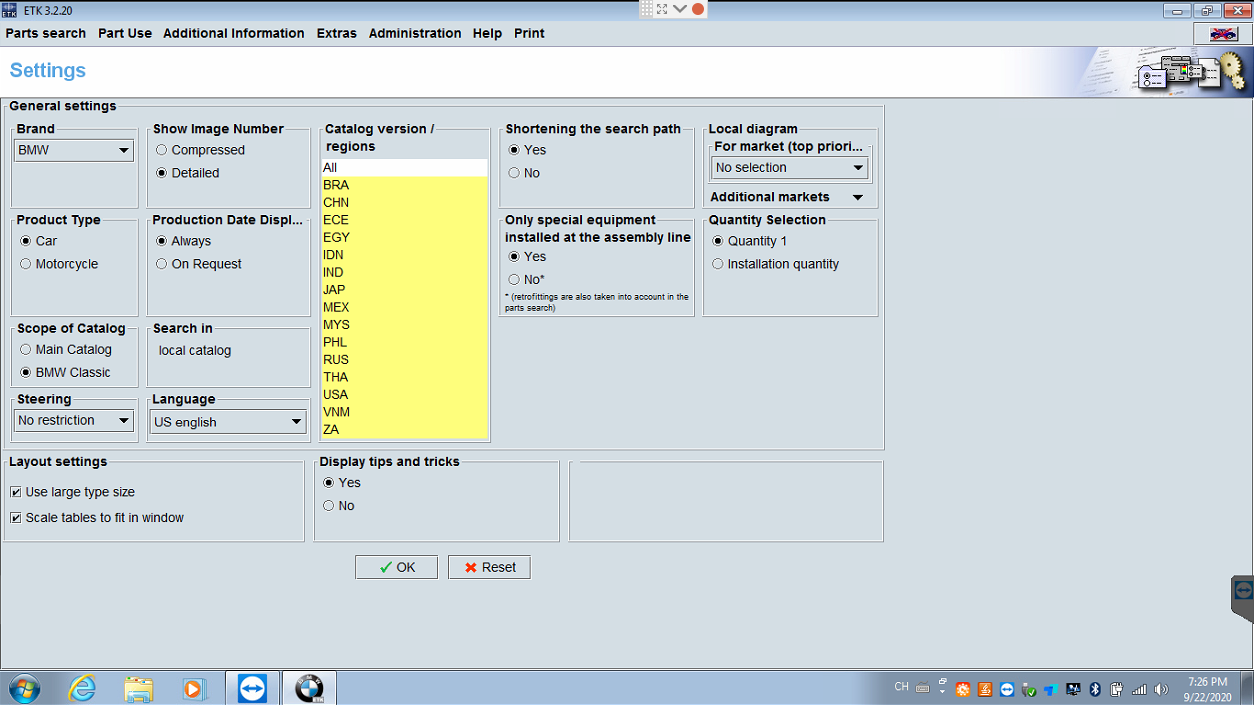Click the orange Java-like tray icon
Screen dimensions: 1254x705
pos(985,689)
